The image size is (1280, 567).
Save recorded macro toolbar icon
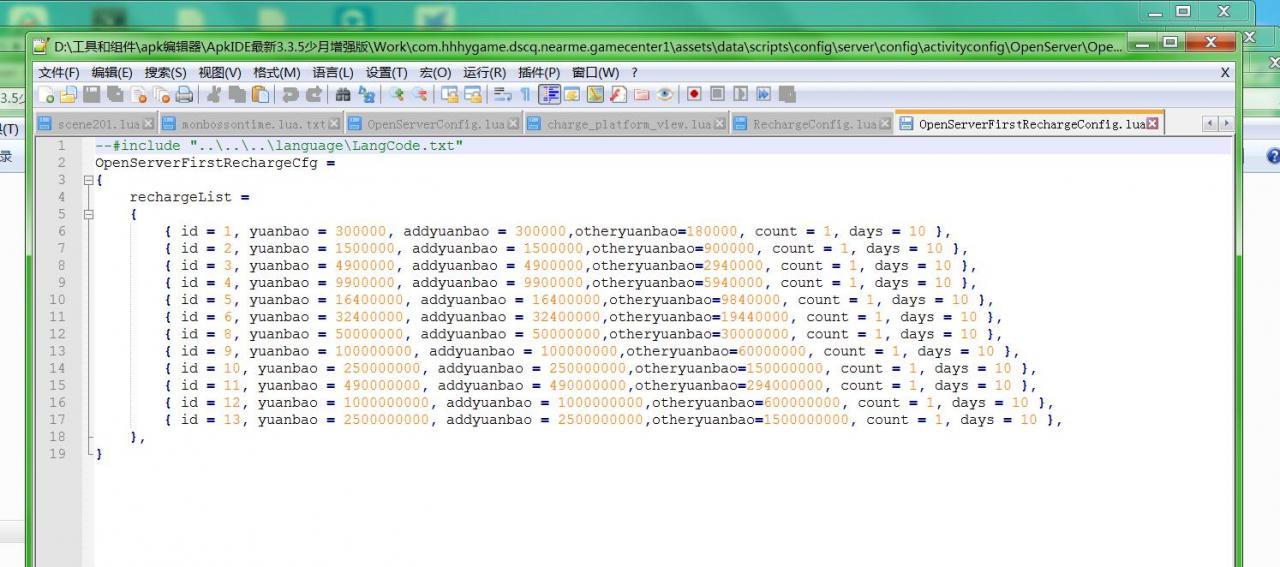pos(786,95)
